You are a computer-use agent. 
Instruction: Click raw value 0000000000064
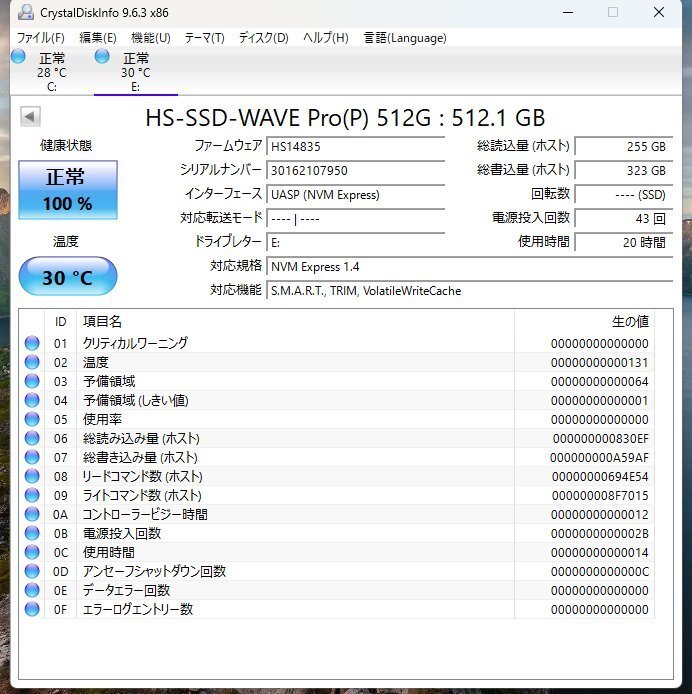(600, 382)
